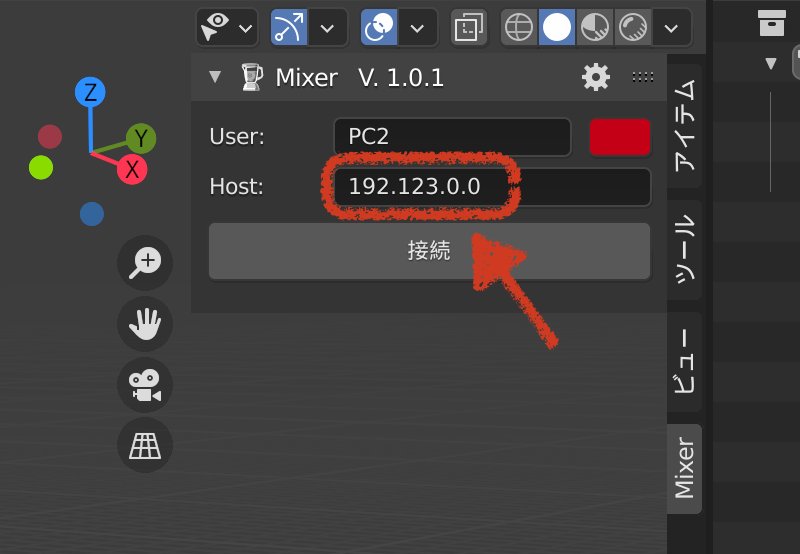Click the Z axis on navigation gizmo
The image size is (800, 554).
pyautogui.click(x=90, y=92)
